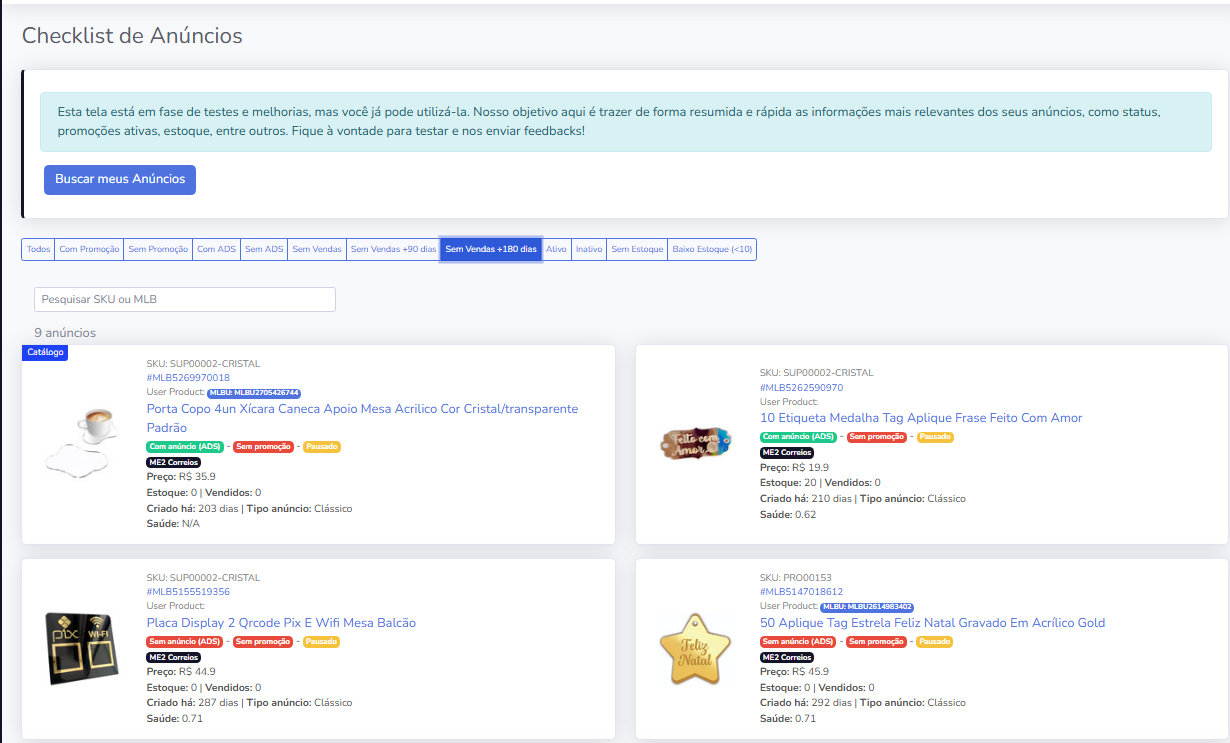Open Placa Display 2 Qrcode Pix listing
Screen dimensions: 1230x743
coord(281,623)
